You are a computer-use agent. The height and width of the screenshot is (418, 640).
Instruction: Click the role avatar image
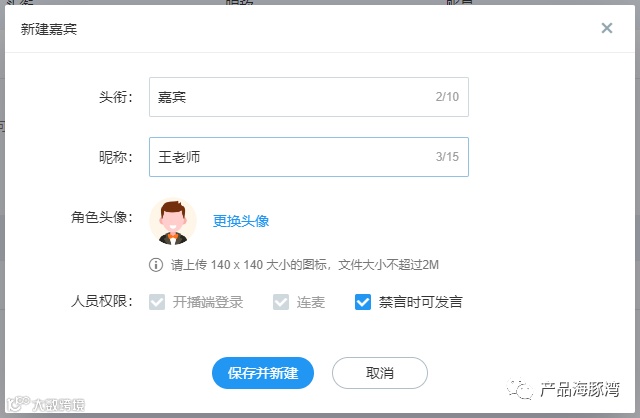[173, 222]
